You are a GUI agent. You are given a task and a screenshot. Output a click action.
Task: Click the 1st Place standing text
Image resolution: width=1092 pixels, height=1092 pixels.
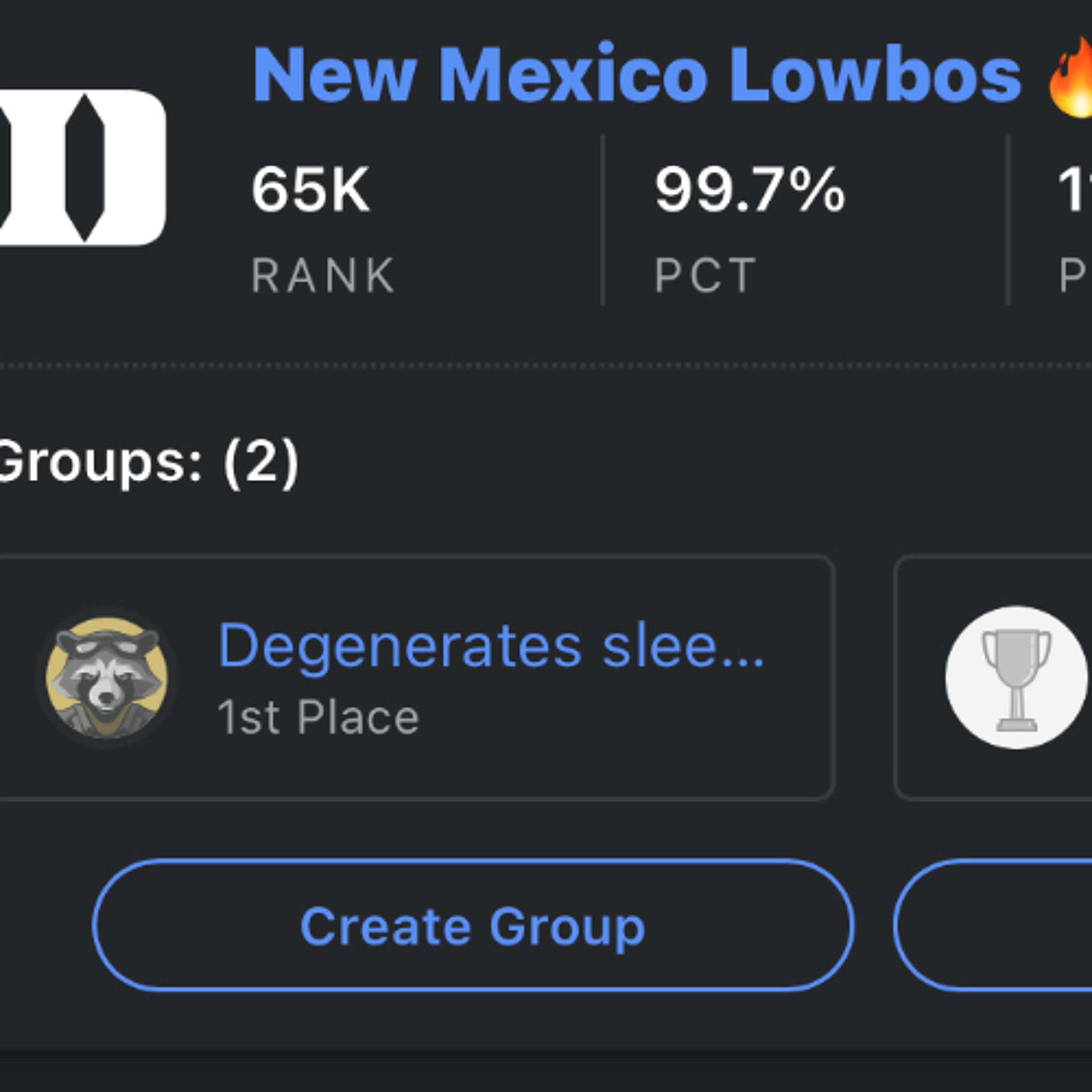(318, 717)
